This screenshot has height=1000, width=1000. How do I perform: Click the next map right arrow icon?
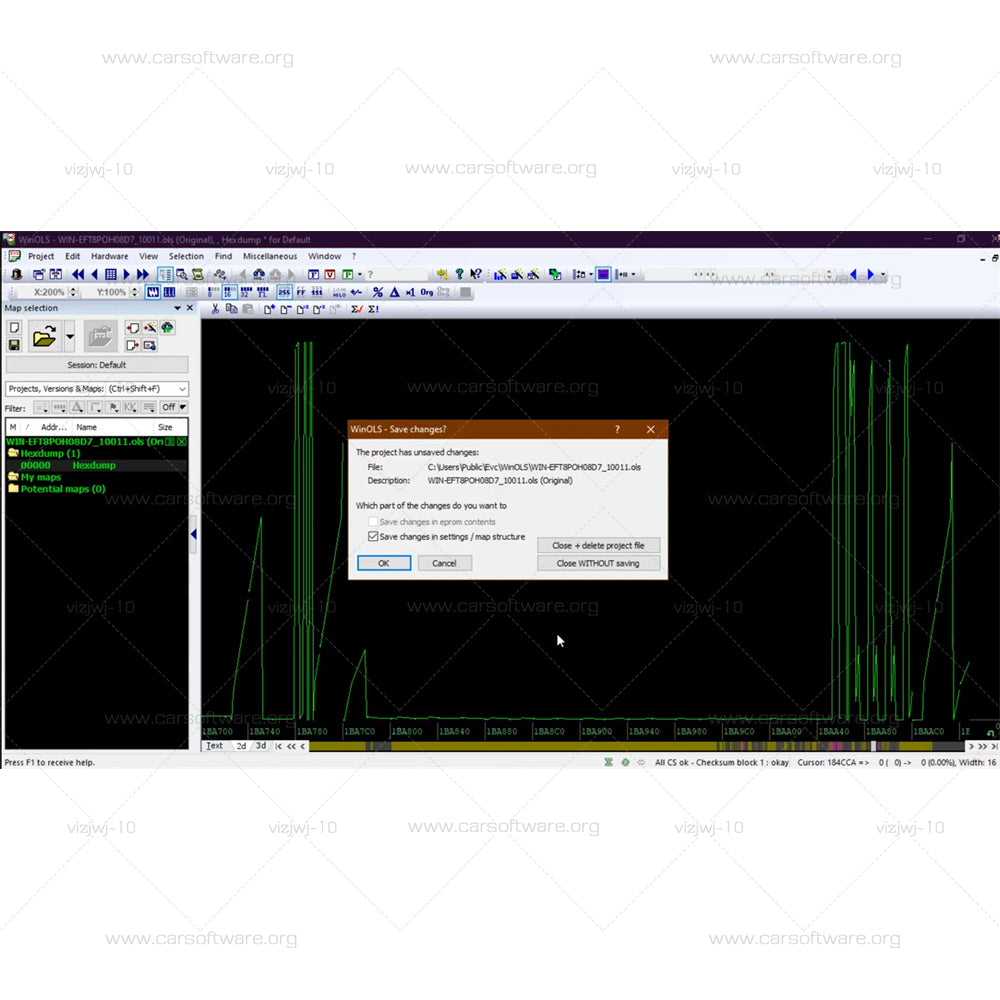tap(126, 274)
